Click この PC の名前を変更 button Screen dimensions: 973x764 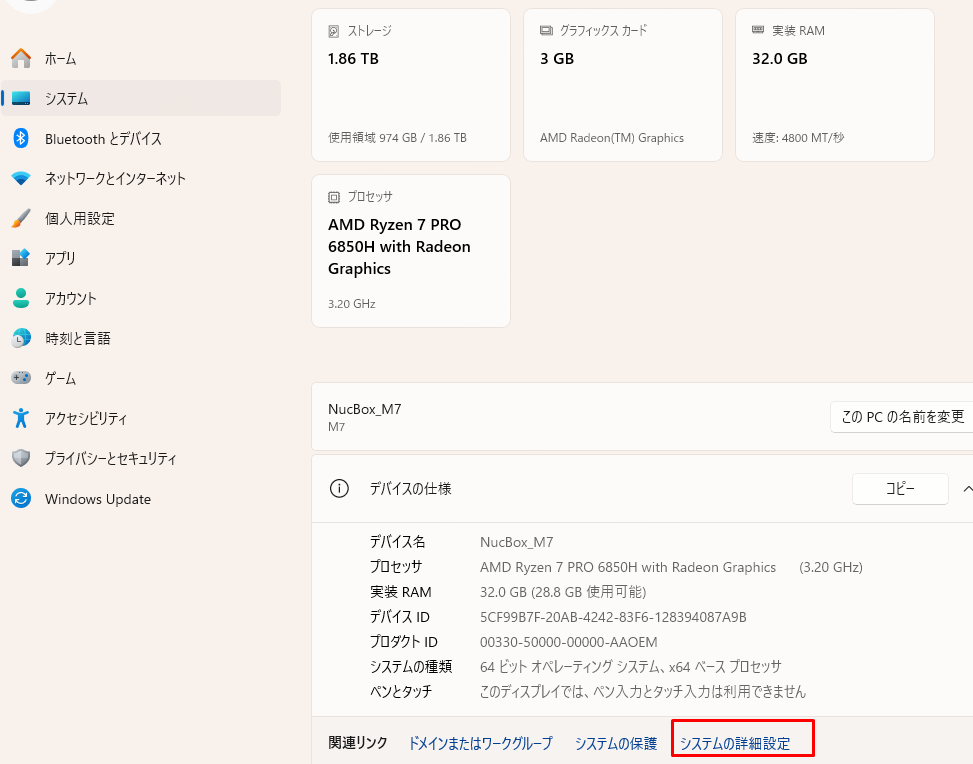click(x=902, y=417)
